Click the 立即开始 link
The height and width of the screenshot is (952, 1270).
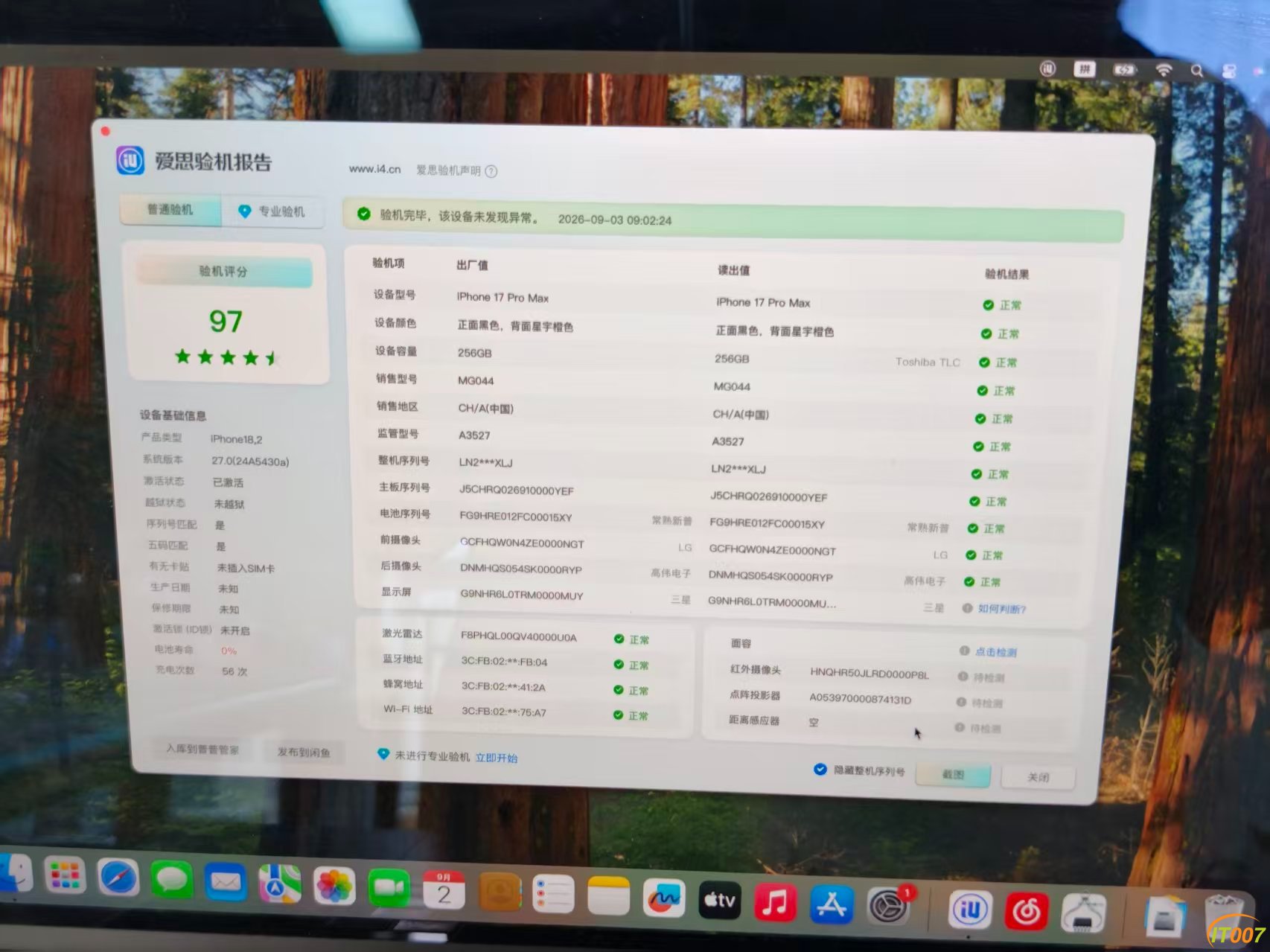[497, 758]
